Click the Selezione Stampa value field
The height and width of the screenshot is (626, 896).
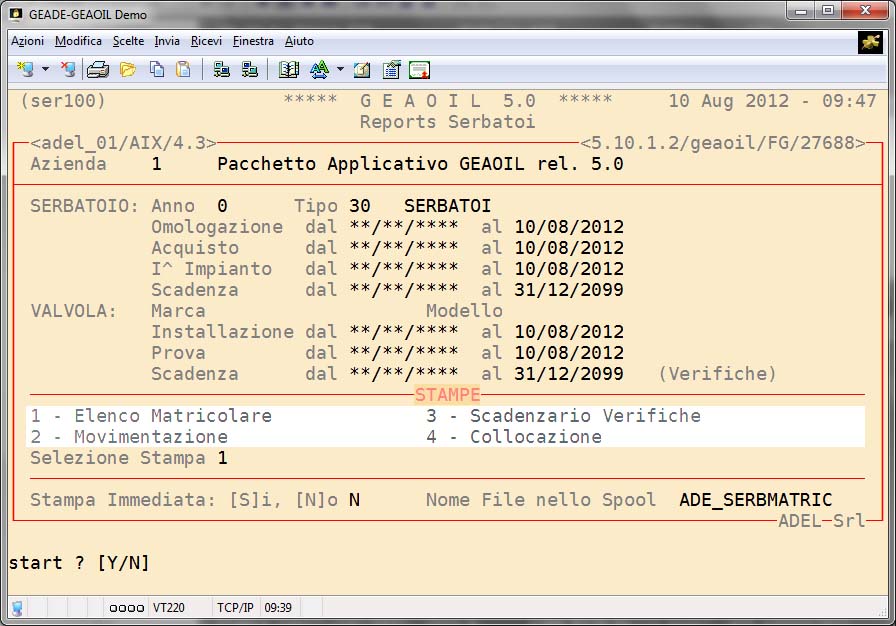(223, 458)
